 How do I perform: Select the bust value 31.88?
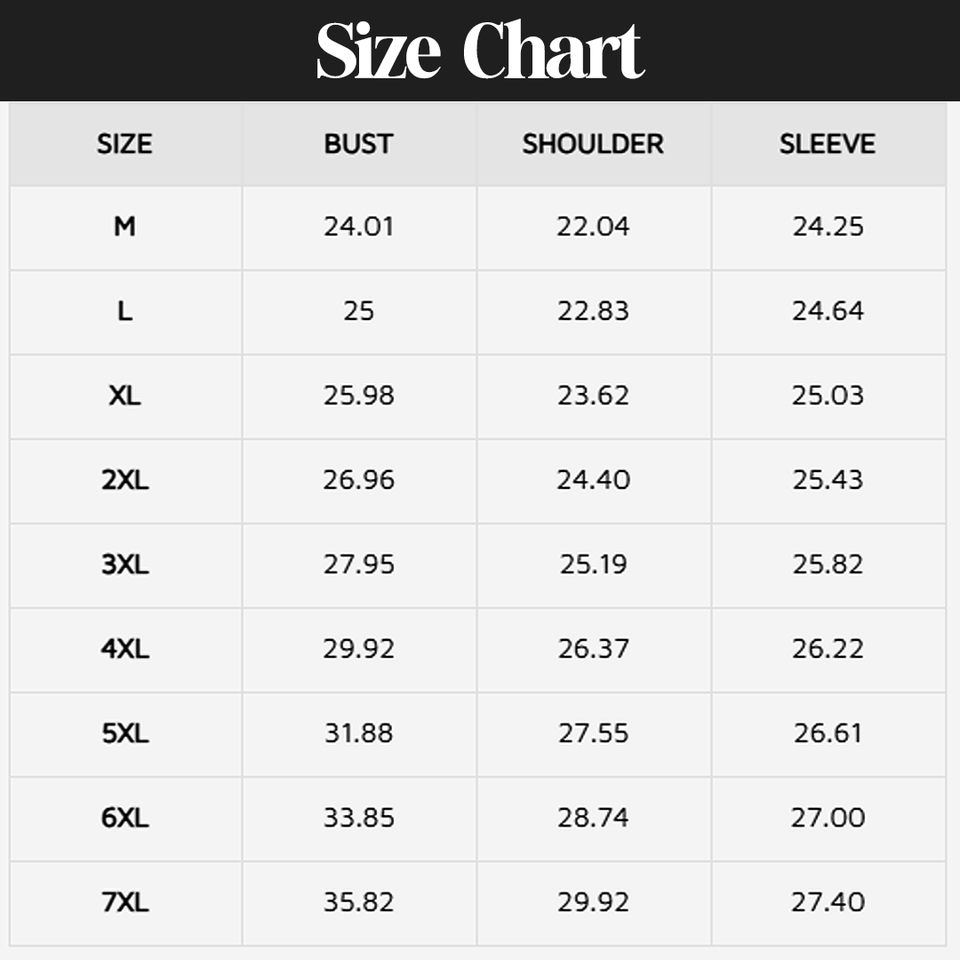[x=358, y=733]
